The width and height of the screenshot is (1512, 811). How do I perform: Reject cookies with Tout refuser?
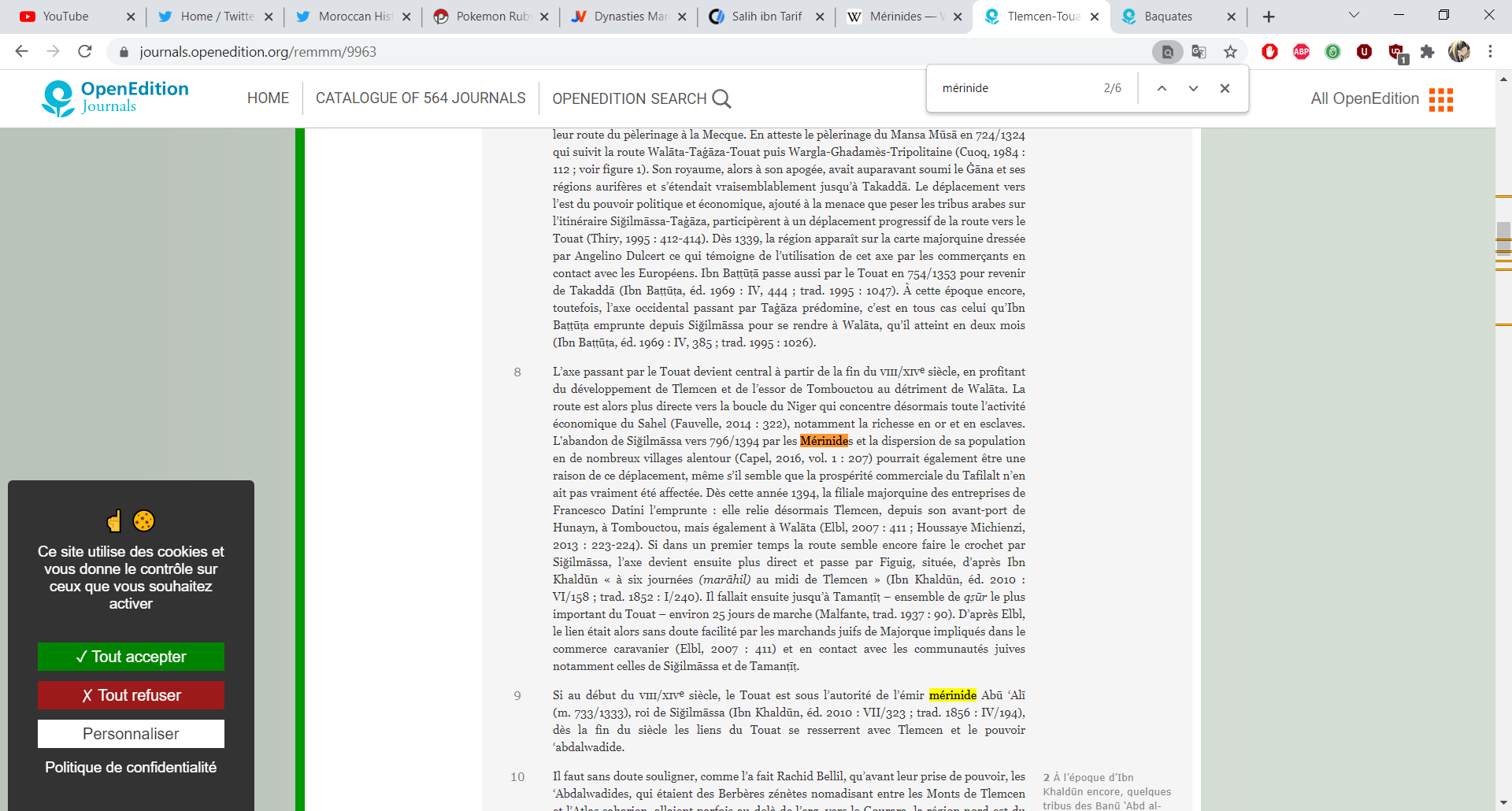(x=131, y=695)
